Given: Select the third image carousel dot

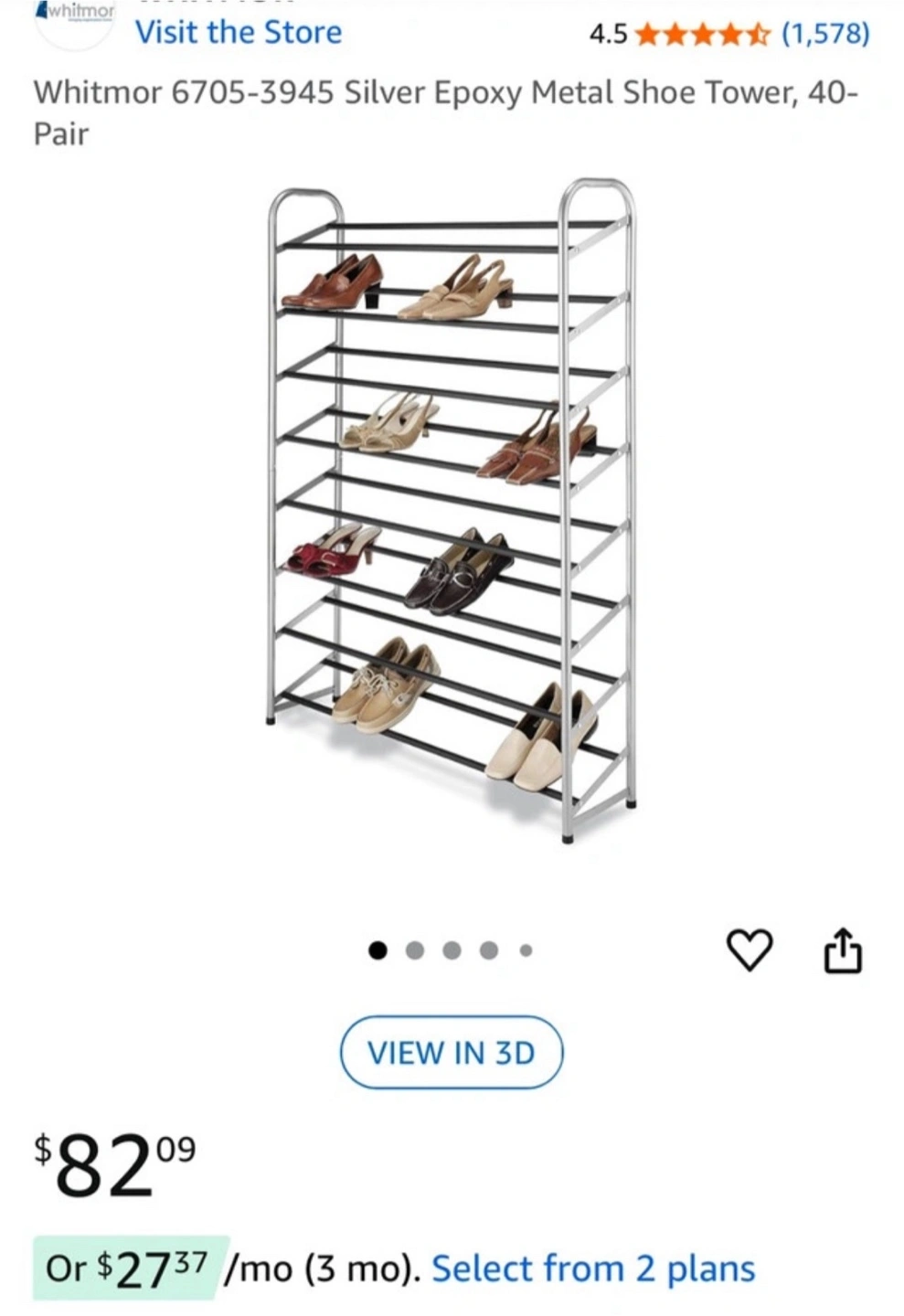Looking at the screenshot, I should 452,950.
